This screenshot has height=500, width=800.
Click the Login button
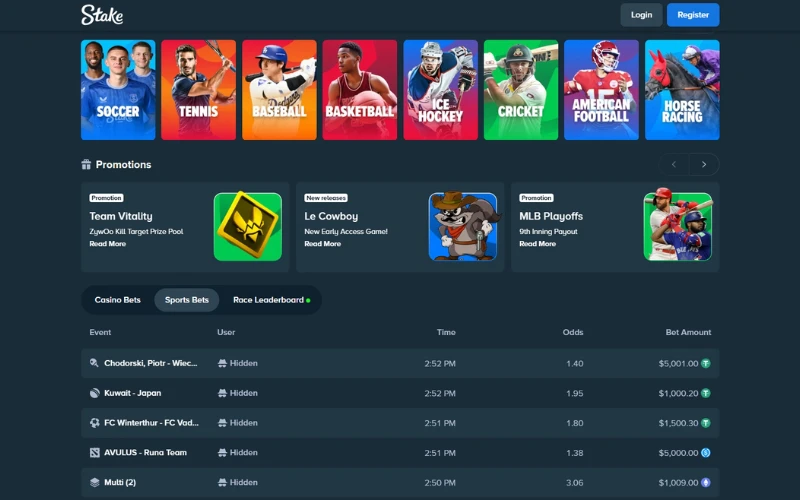(641, 15)
